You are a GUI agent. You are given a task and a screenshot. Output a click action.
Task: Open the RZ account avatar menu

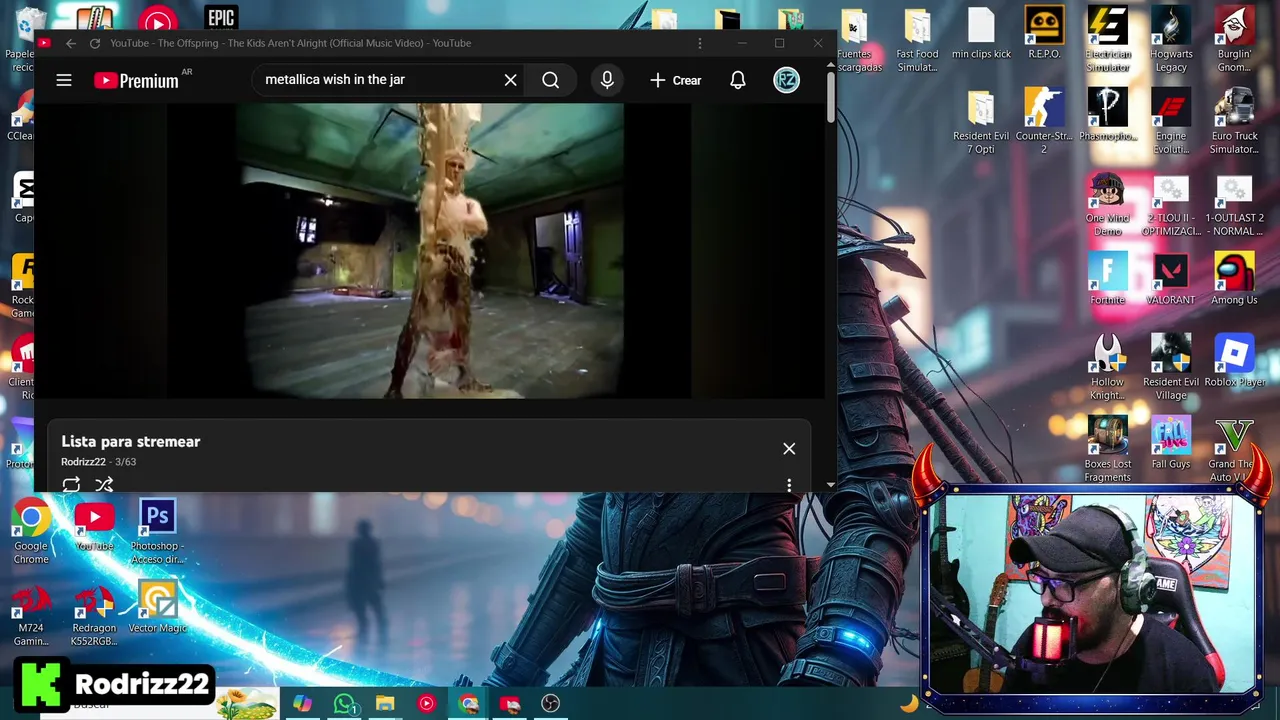click(x=787, y=80)
